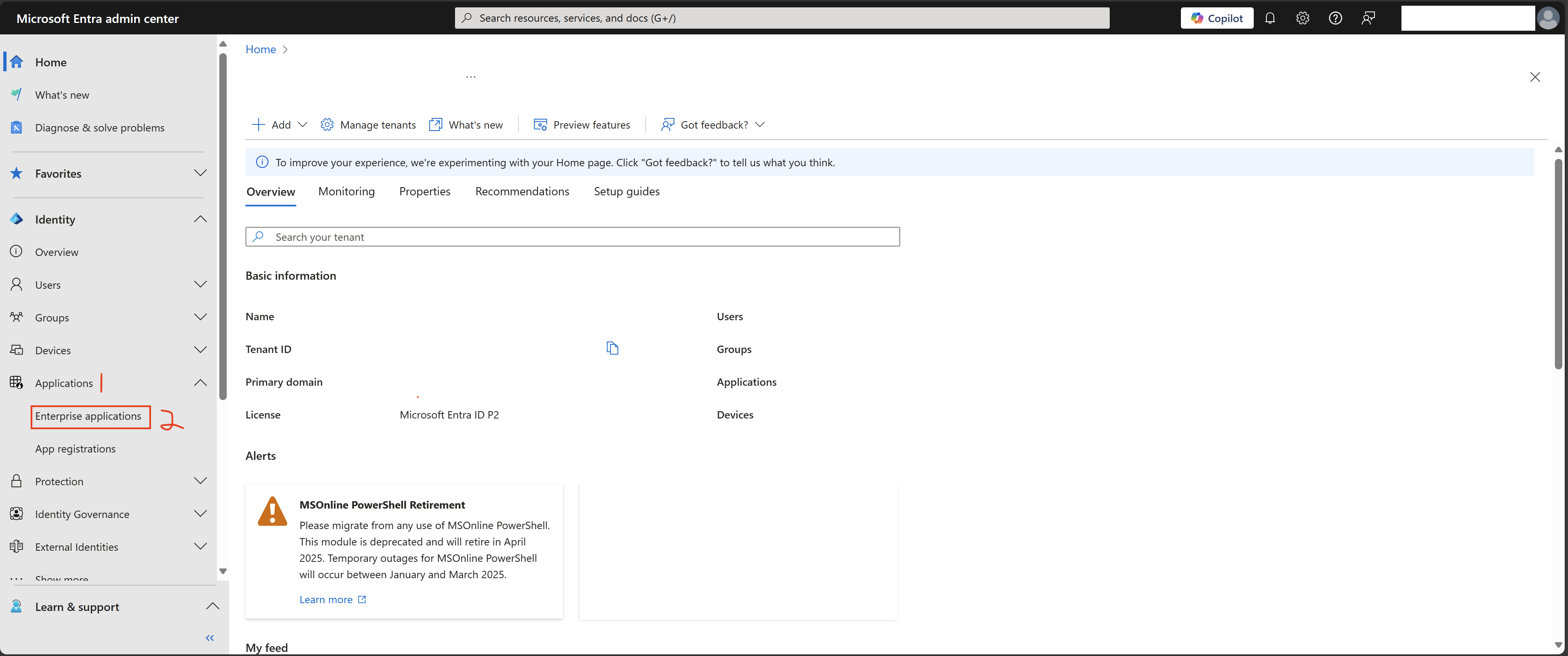The height and width of the screenshot is (656, 1568).
Task: Open the feedback icon in header
Action: point(1368,18)
